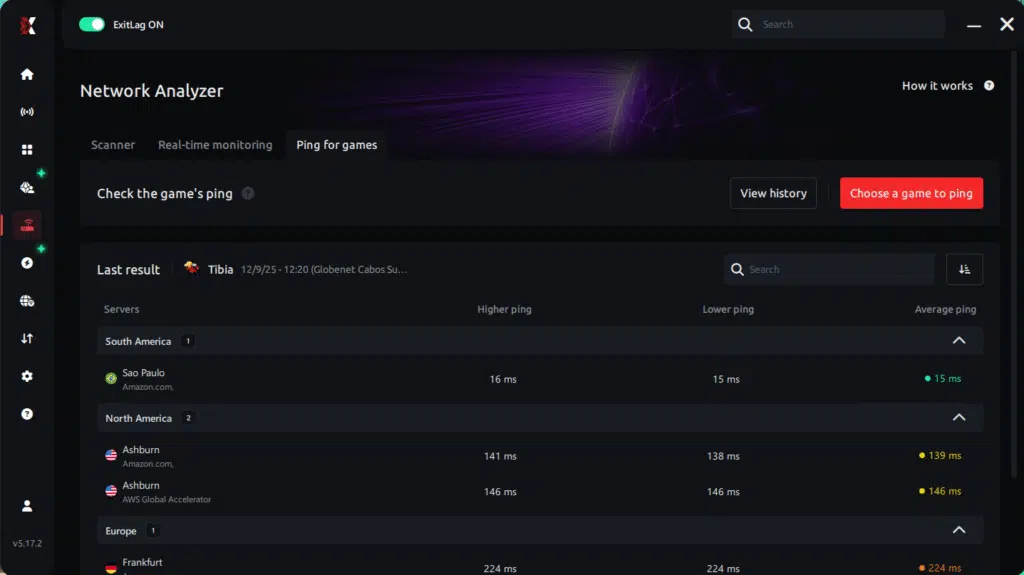Switch to the Scanner tab
Image resolution: width=1024 pixels, height=575 pixels.
coord(113,145)
